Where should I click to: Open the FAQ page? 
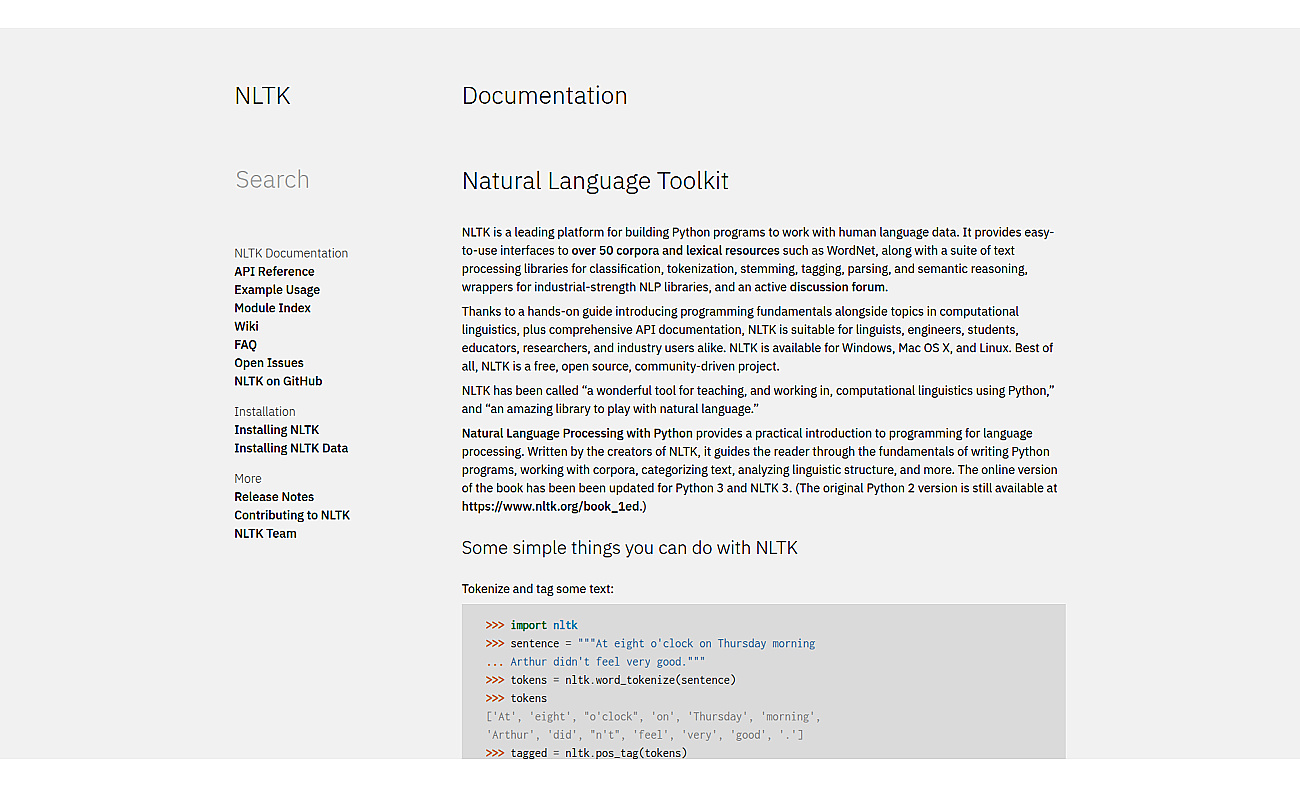pyautogui.click(x=245, y=345)
